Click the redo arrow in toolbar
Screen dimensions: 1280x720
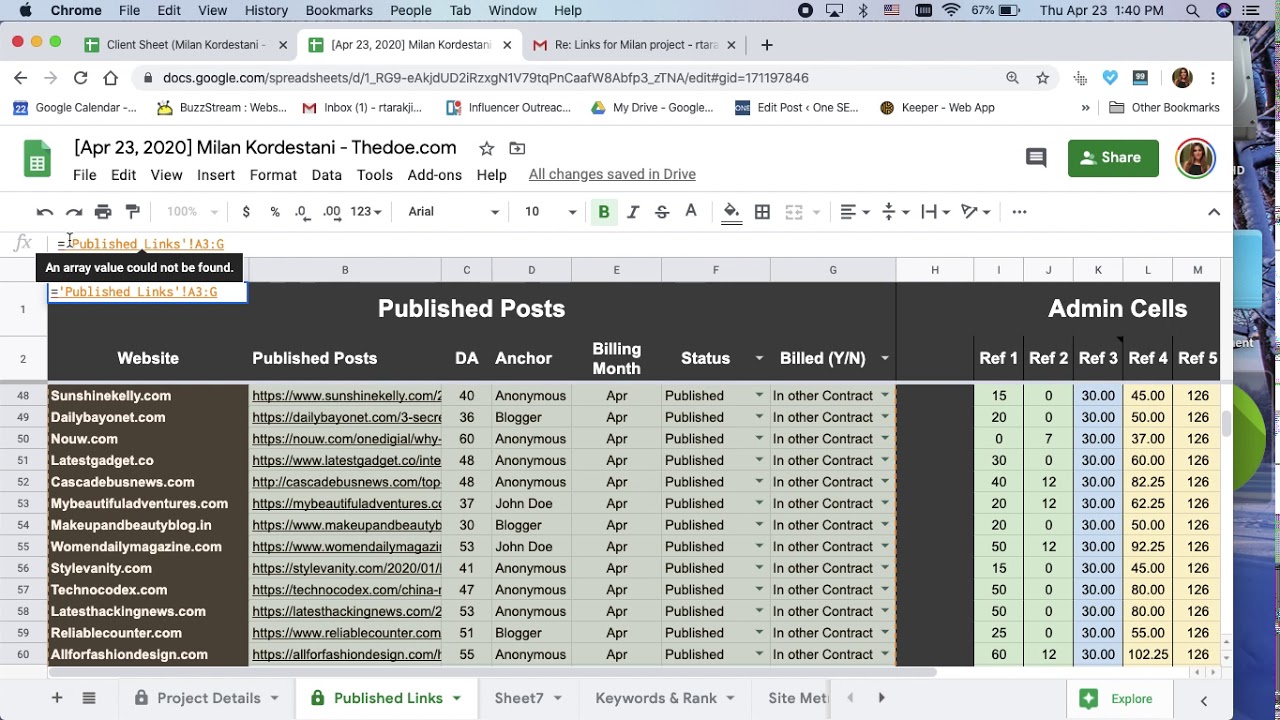pyautogui.click(x=73, y=212)
